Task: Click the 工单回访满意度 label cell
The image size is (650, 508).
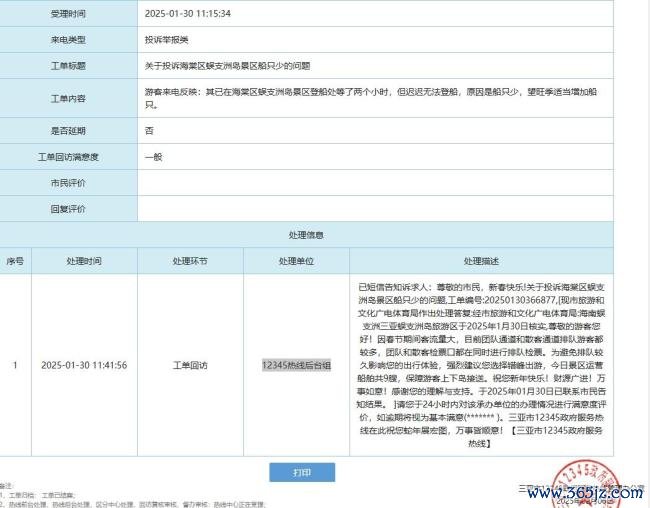Action: (x=68, y=157)
